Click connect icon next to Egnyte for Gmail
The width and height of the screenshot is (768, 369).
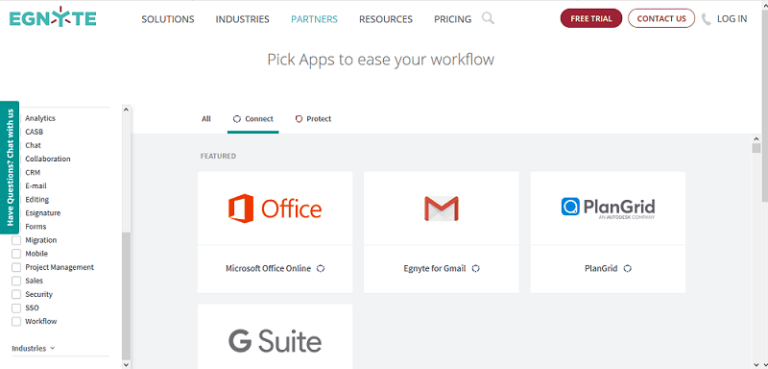(476, 269)
